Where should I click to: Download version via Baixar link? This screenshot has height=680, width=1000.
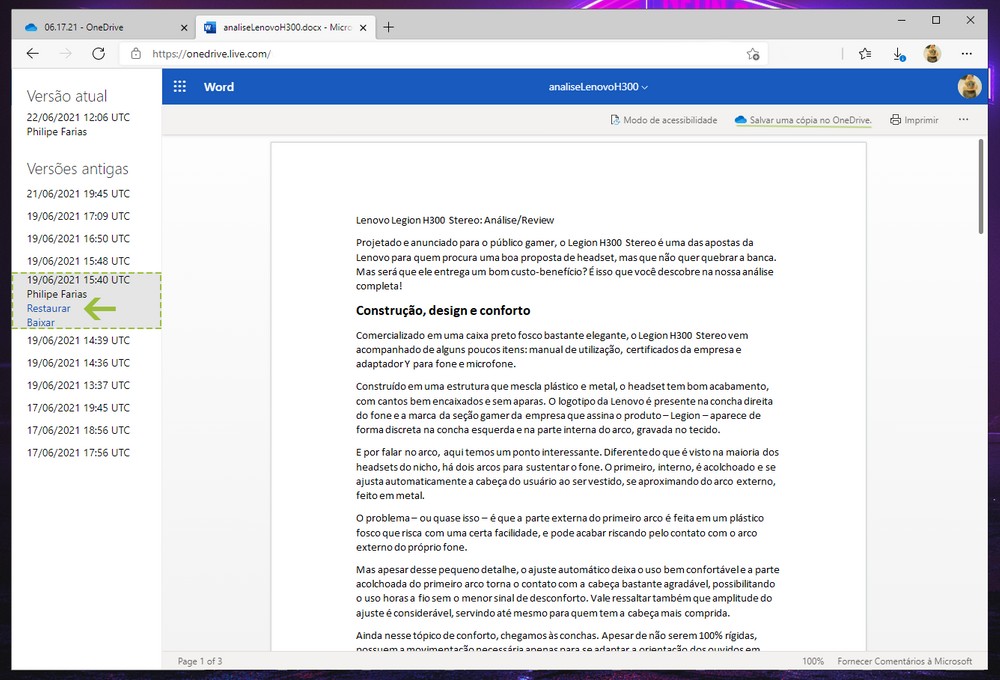pos(40,322)
